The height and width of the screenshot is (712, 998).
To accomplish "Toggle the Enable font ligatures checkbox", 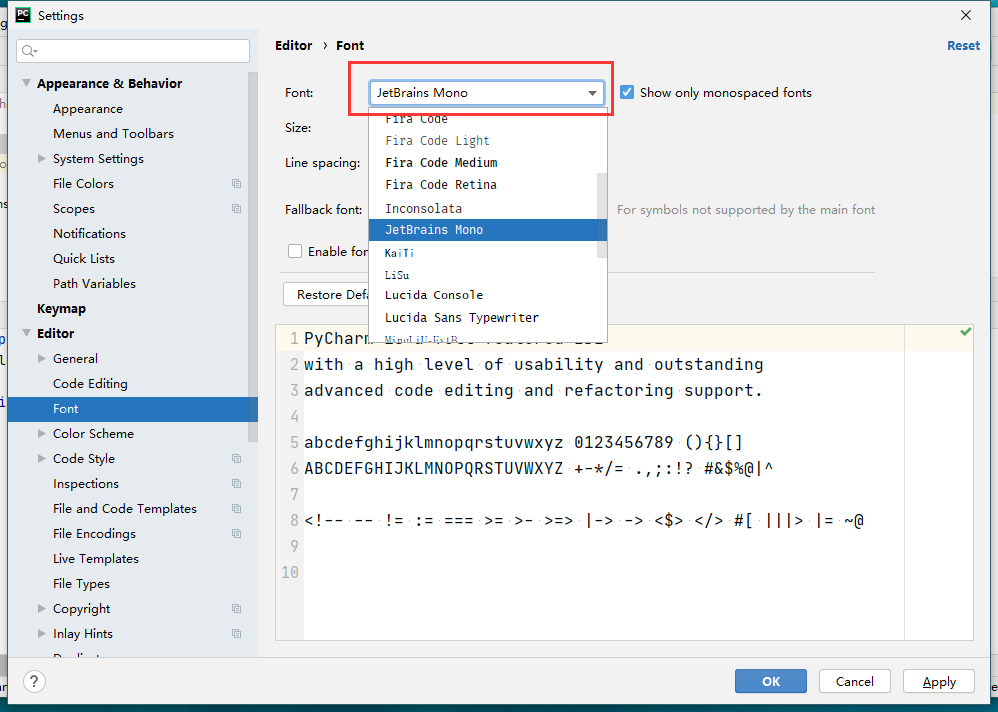I will coord(295,251).
